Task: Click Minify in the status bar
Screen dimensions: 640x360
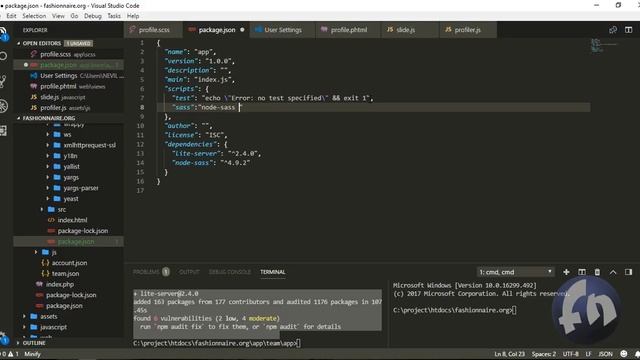Action: tap(32, 354)
